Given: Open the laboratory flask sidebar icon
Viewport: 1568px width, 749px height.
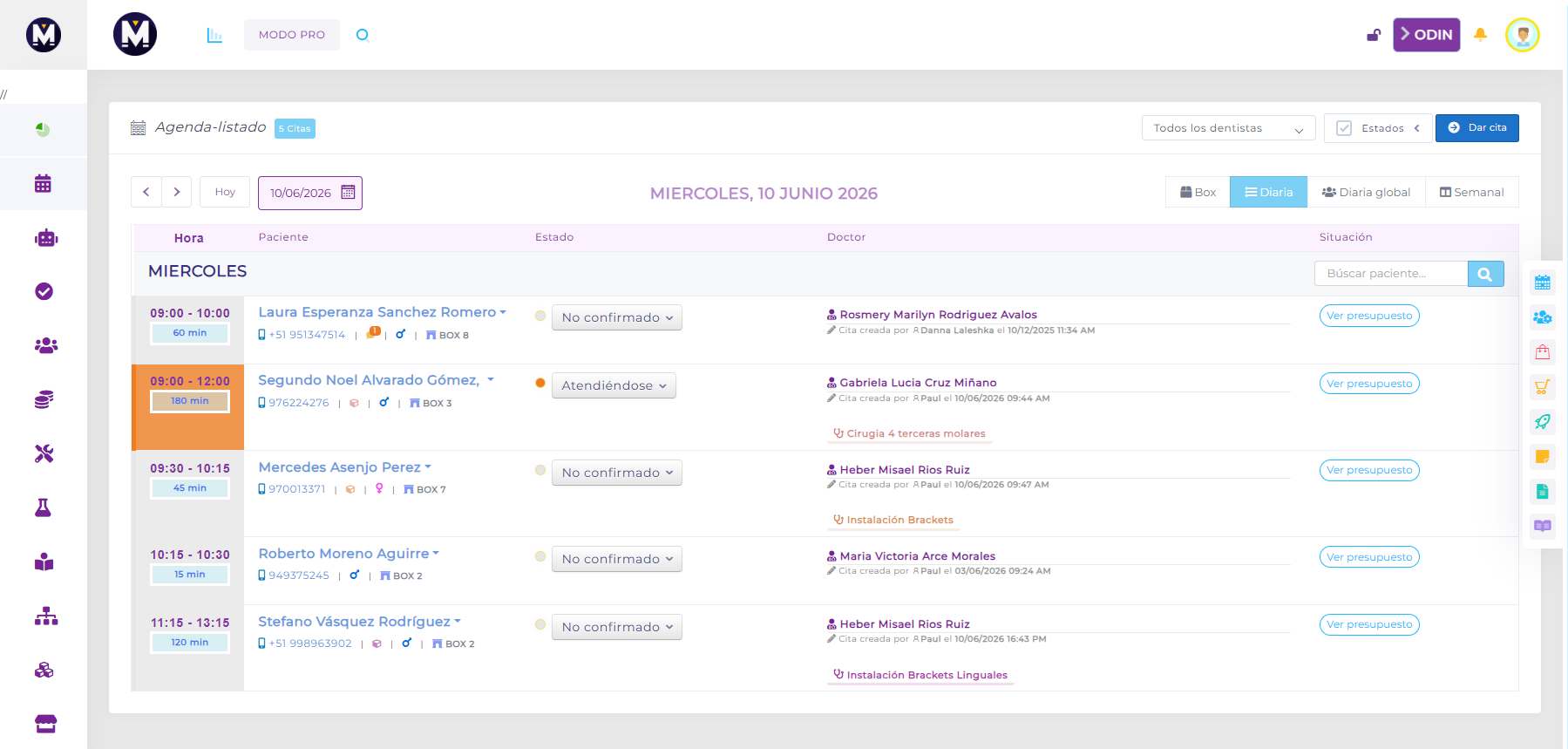Looking at the screenshot, I should coord(43,507).
